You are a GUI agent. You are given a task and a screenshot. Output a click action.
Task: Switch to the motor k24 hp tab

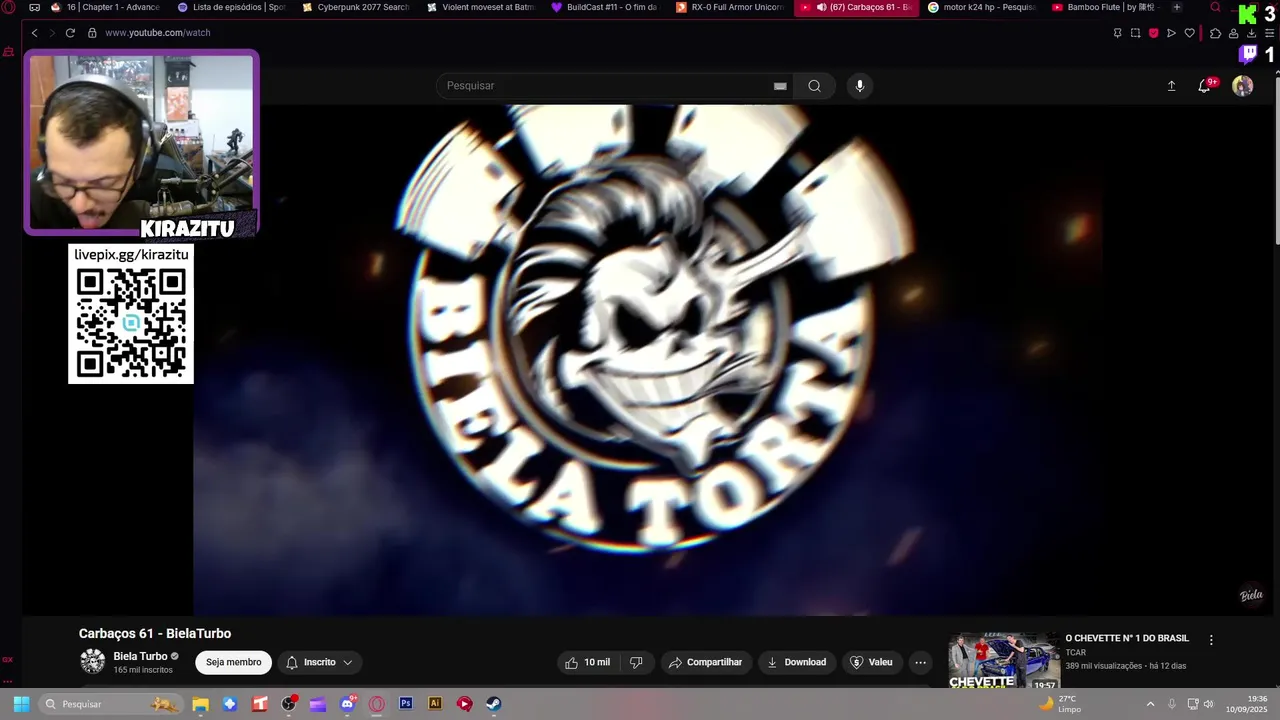pyautogui.click(x=981, y=7)
